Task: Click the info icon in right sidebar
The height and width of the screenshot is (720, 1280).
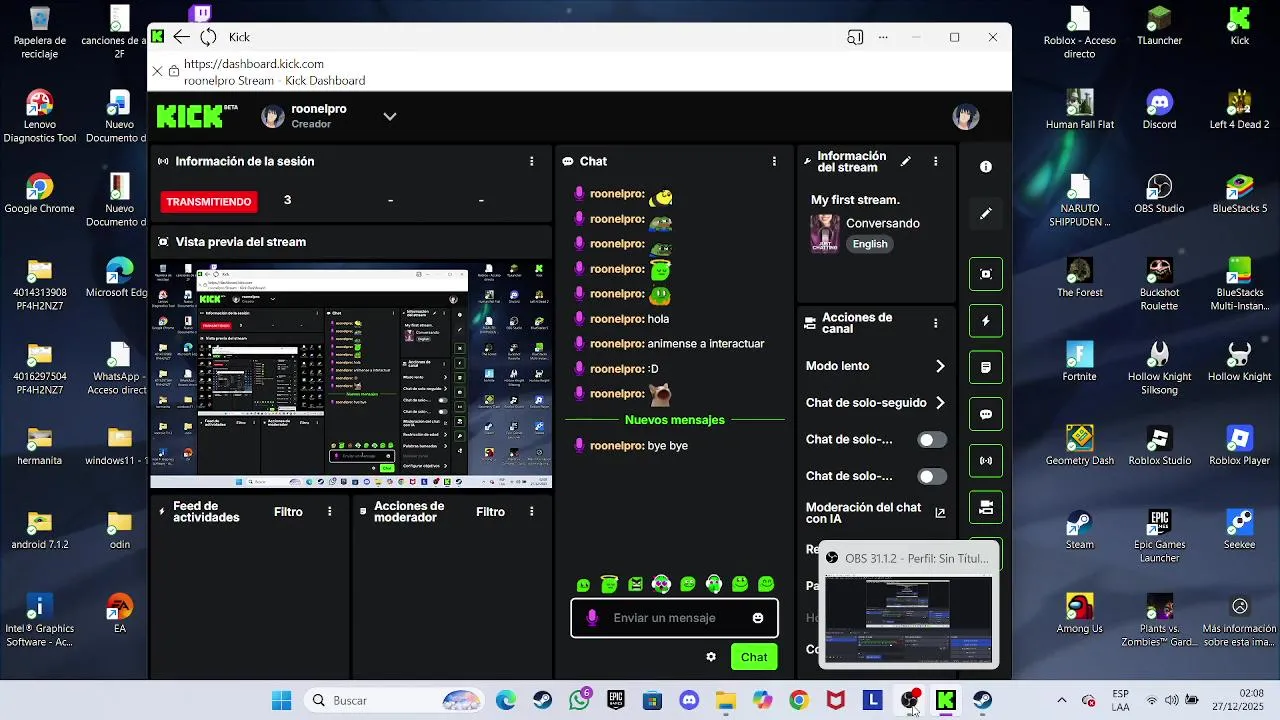Action: pos(986,167)
